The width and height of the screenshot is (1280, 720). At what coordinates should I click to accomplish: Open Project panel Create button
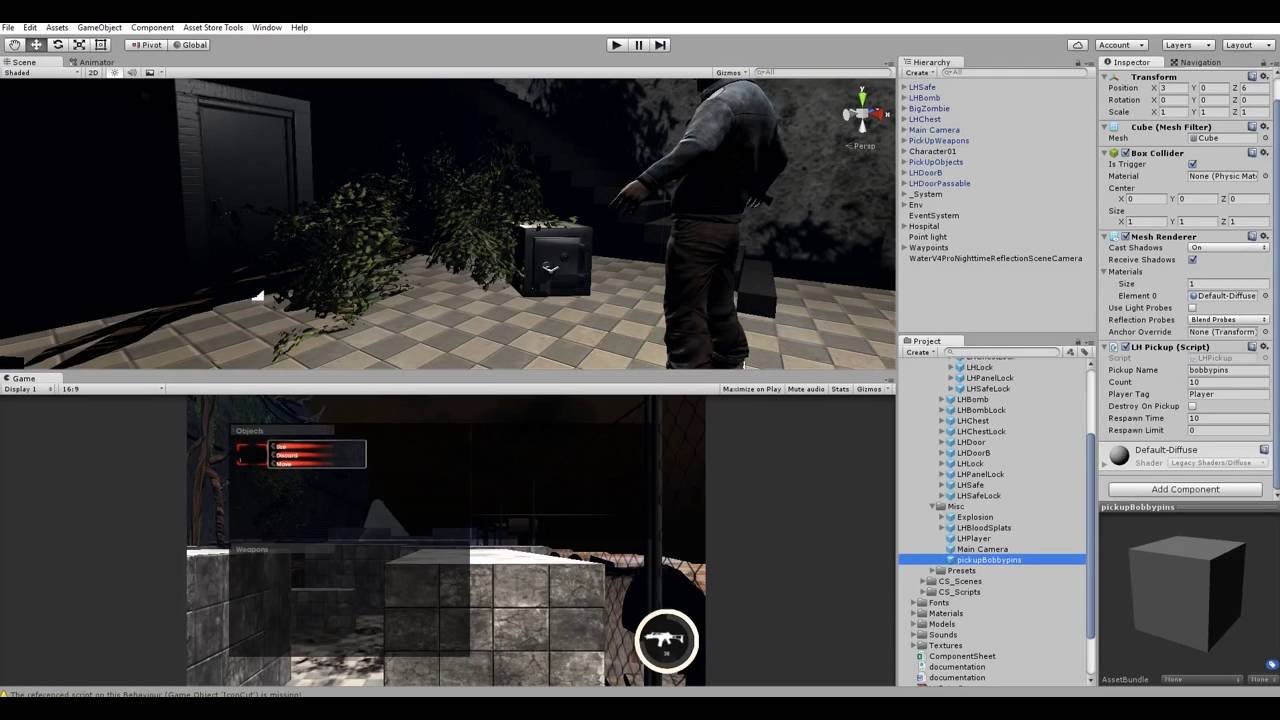tap(918, 352)
